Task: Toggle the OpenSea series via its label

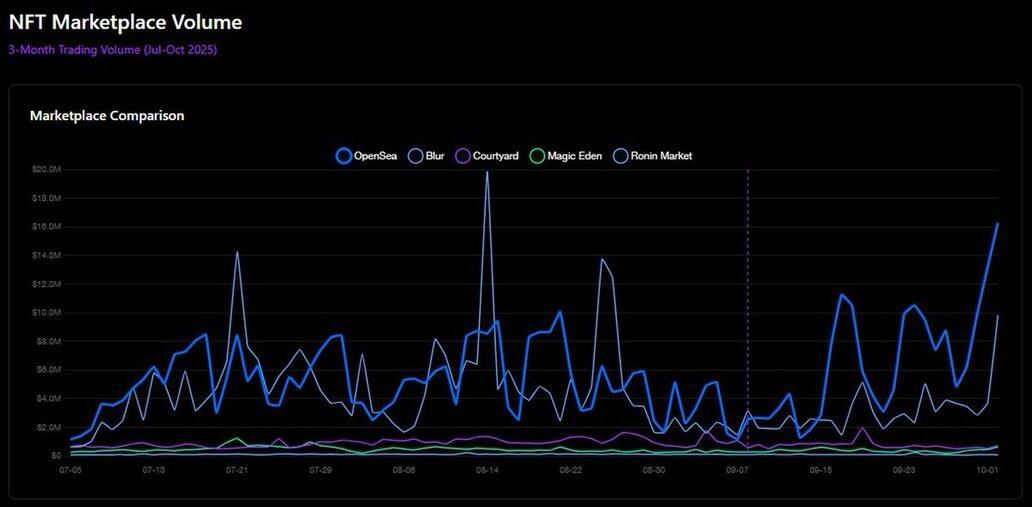Action: pyautogui.click(x=377, y=156)
